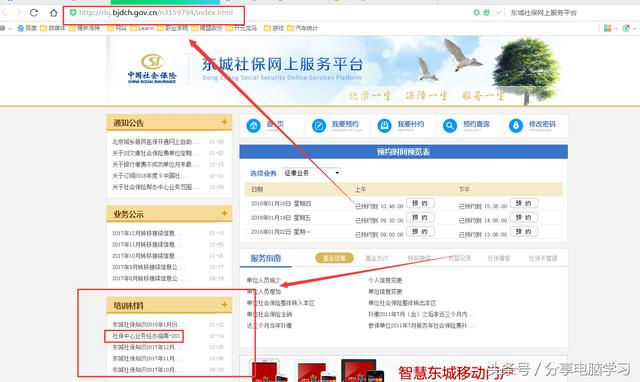Reload the page with the refresh icon
The image size is (640, 382).
coord(34,13)
